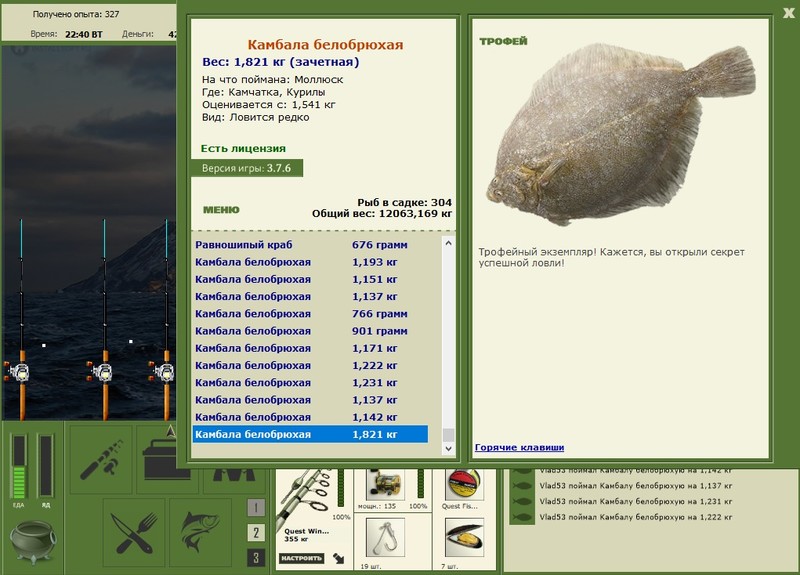Switch to rod slot 1

pos(256,507)
